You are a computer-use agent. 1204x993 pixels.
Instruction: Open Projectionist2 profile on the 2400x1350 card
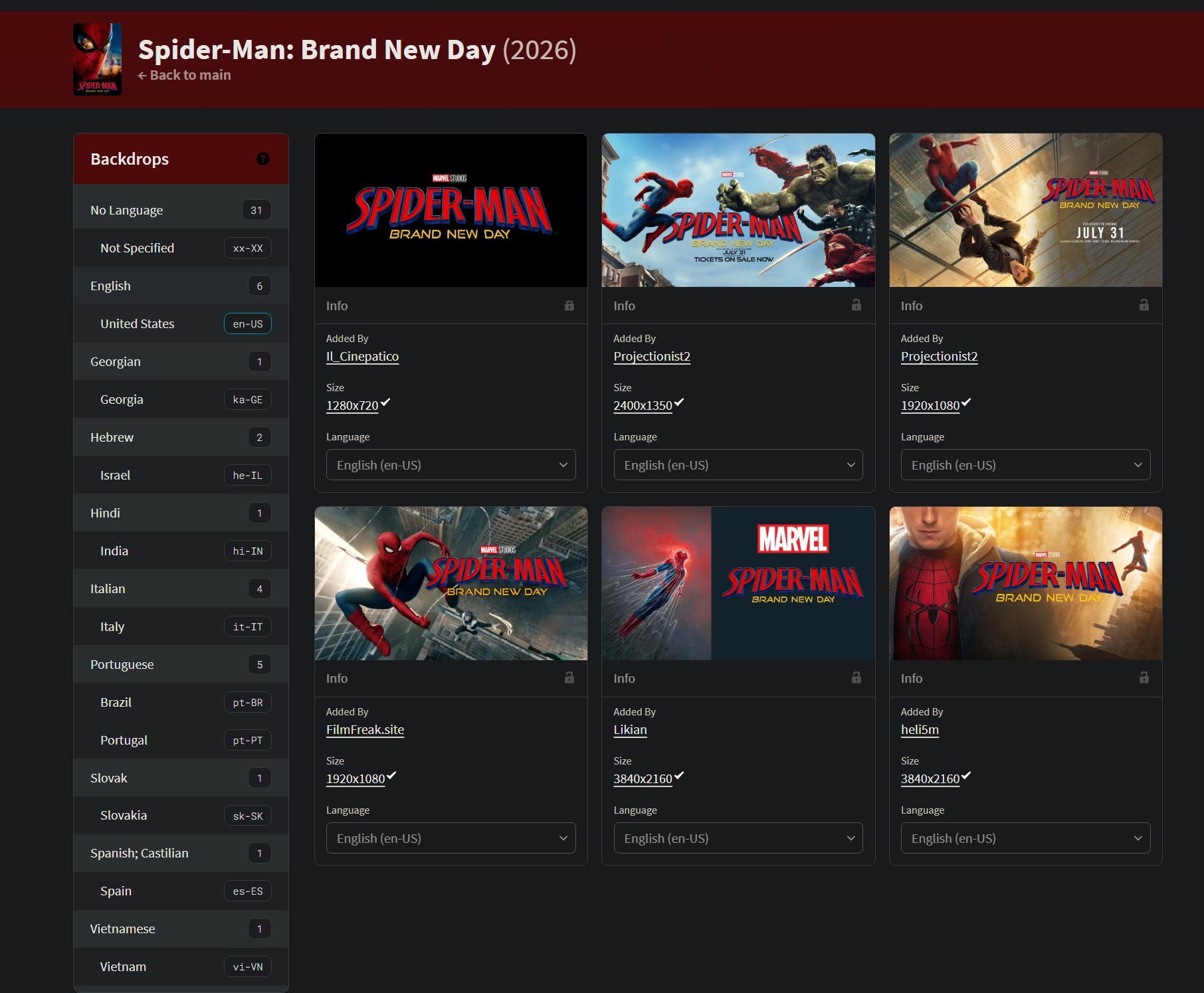[652, 357]
